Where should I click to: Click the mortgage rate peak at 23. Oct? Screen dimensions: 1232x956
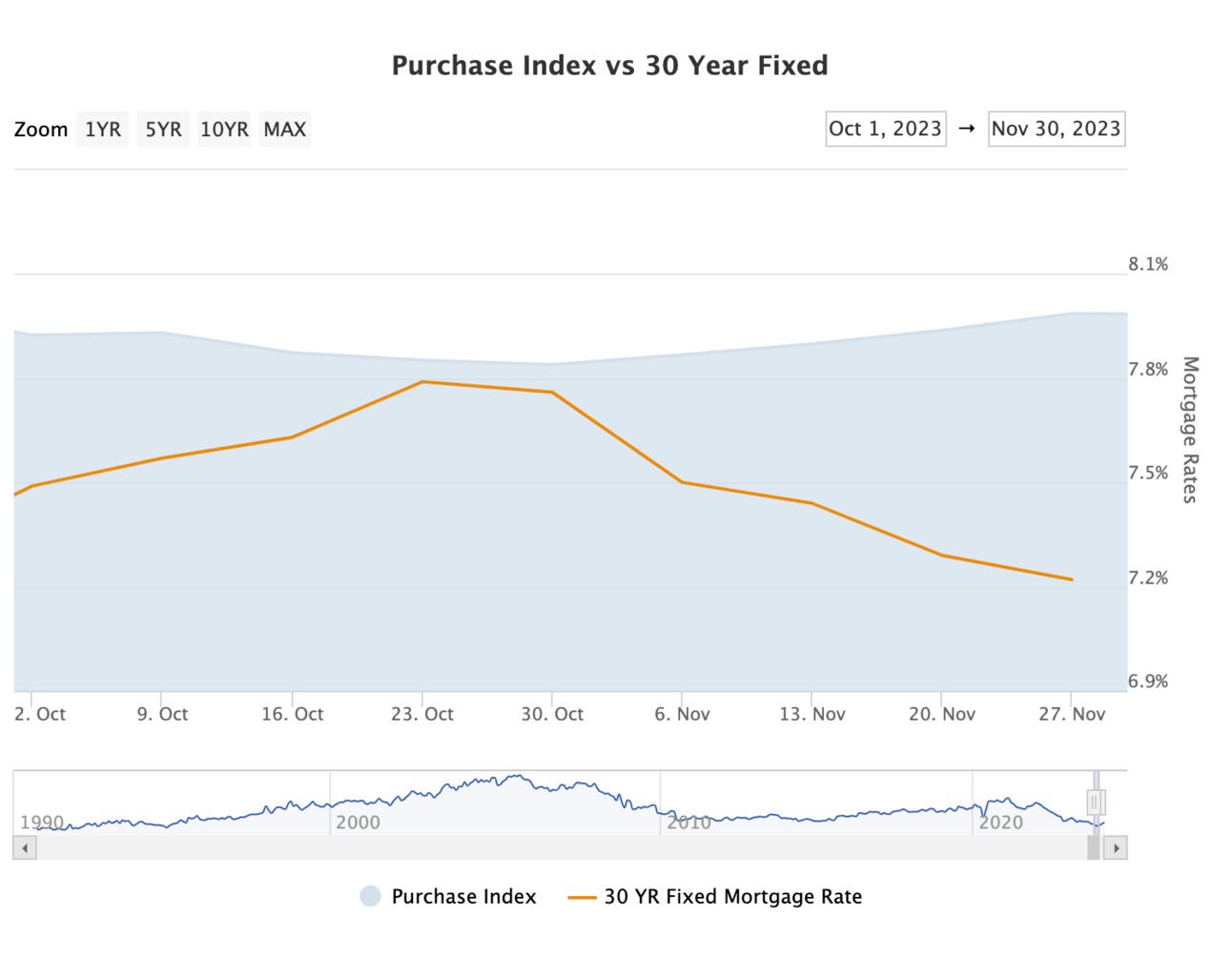click(x=422, y=382)
